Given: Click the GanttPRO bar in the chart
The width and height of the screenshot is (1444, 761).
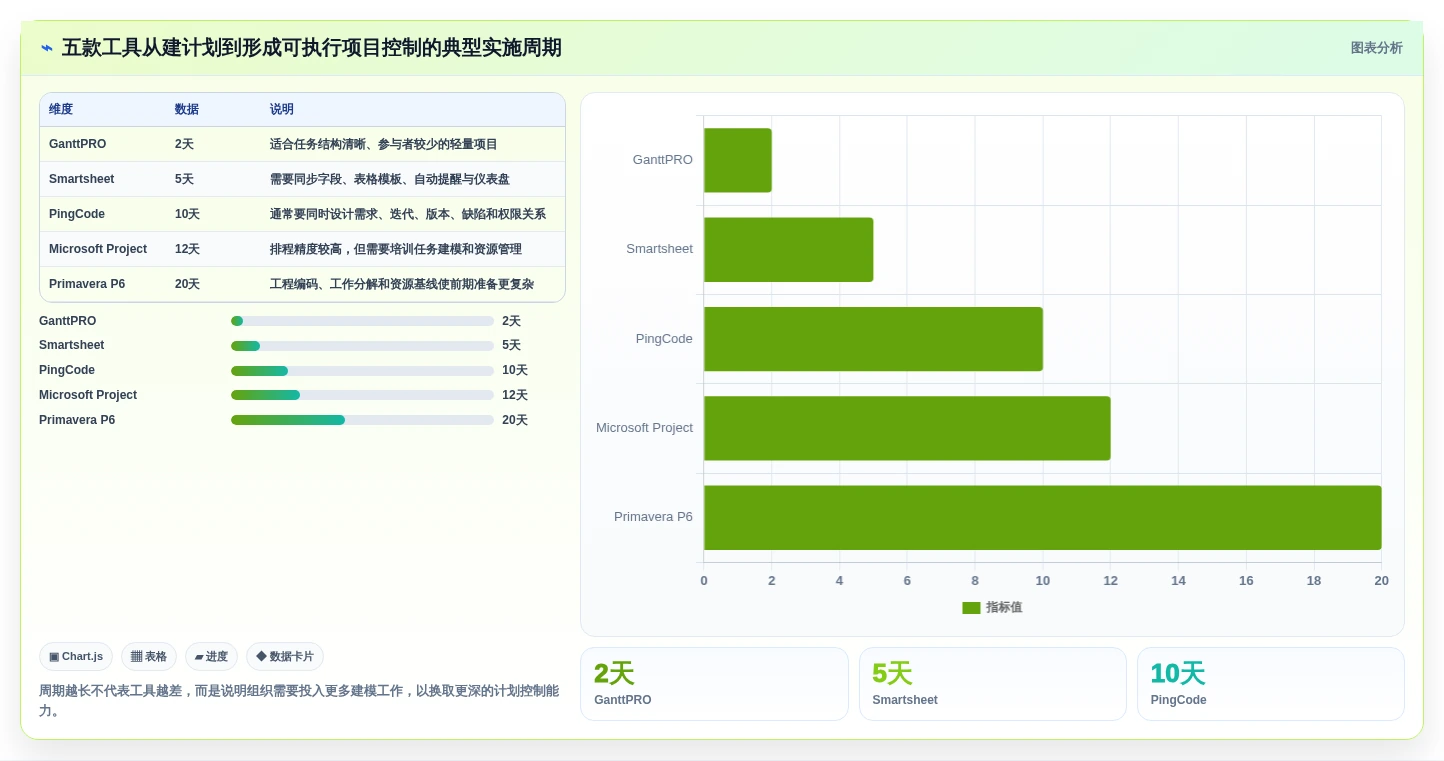Looking at the screenshot, I should (738, 160).
